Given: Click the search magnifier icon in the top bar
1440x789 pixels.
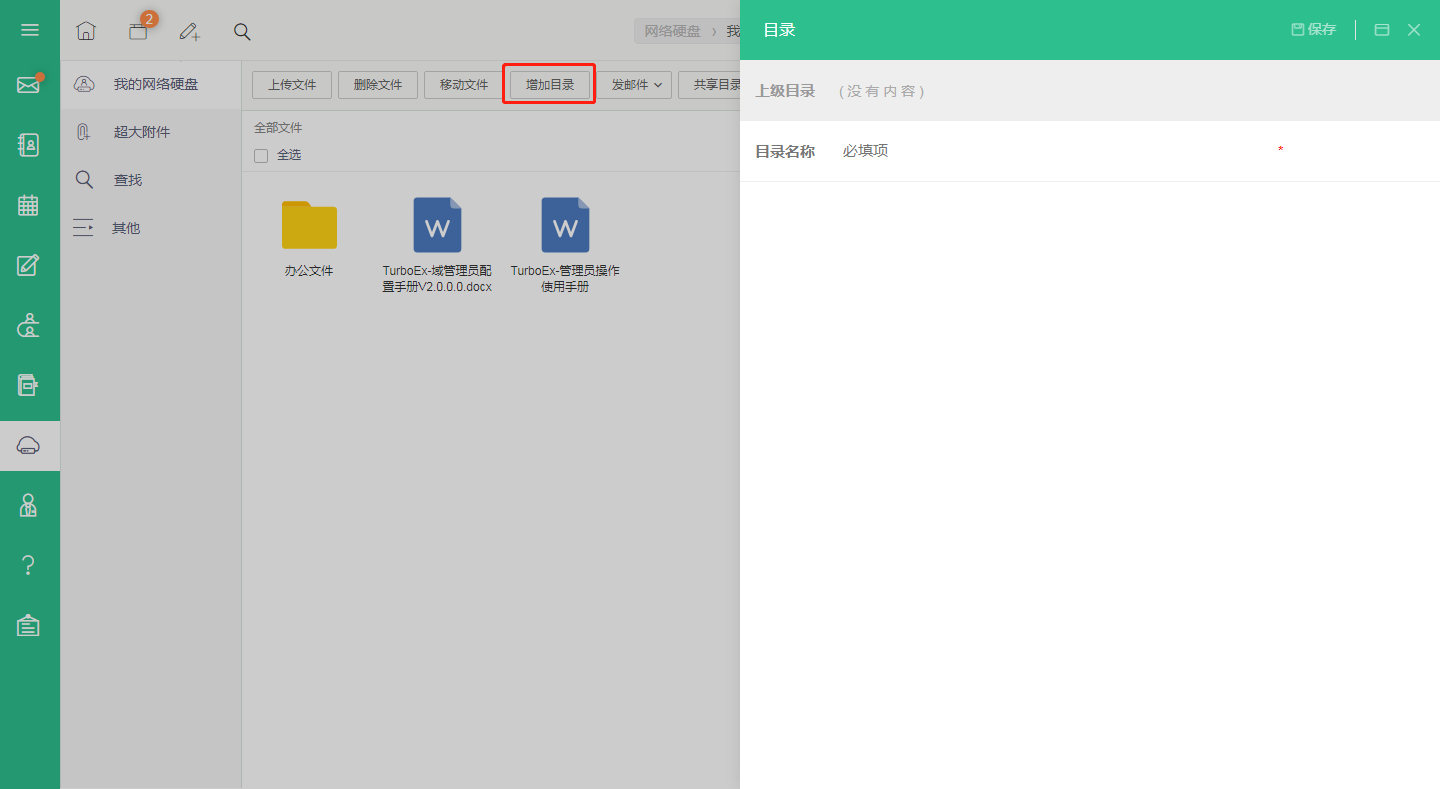Looking at the screenshot, I should click(242, 31).
